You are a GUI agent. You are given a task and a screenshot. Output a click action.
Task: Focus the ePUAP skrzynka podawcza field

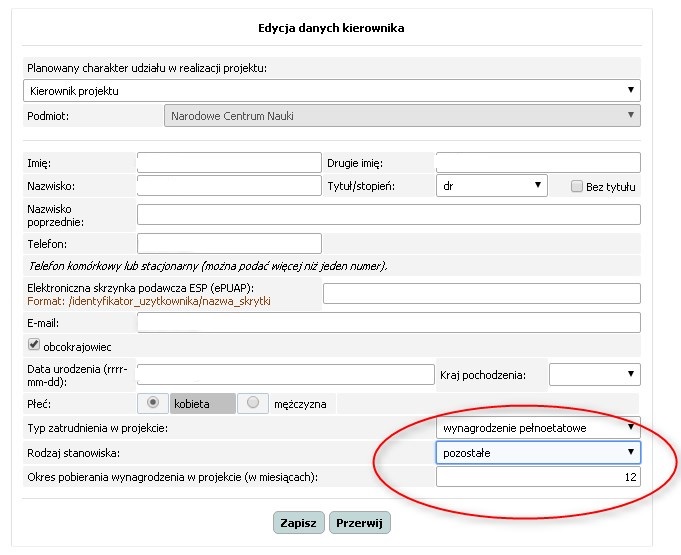point(482,294)
